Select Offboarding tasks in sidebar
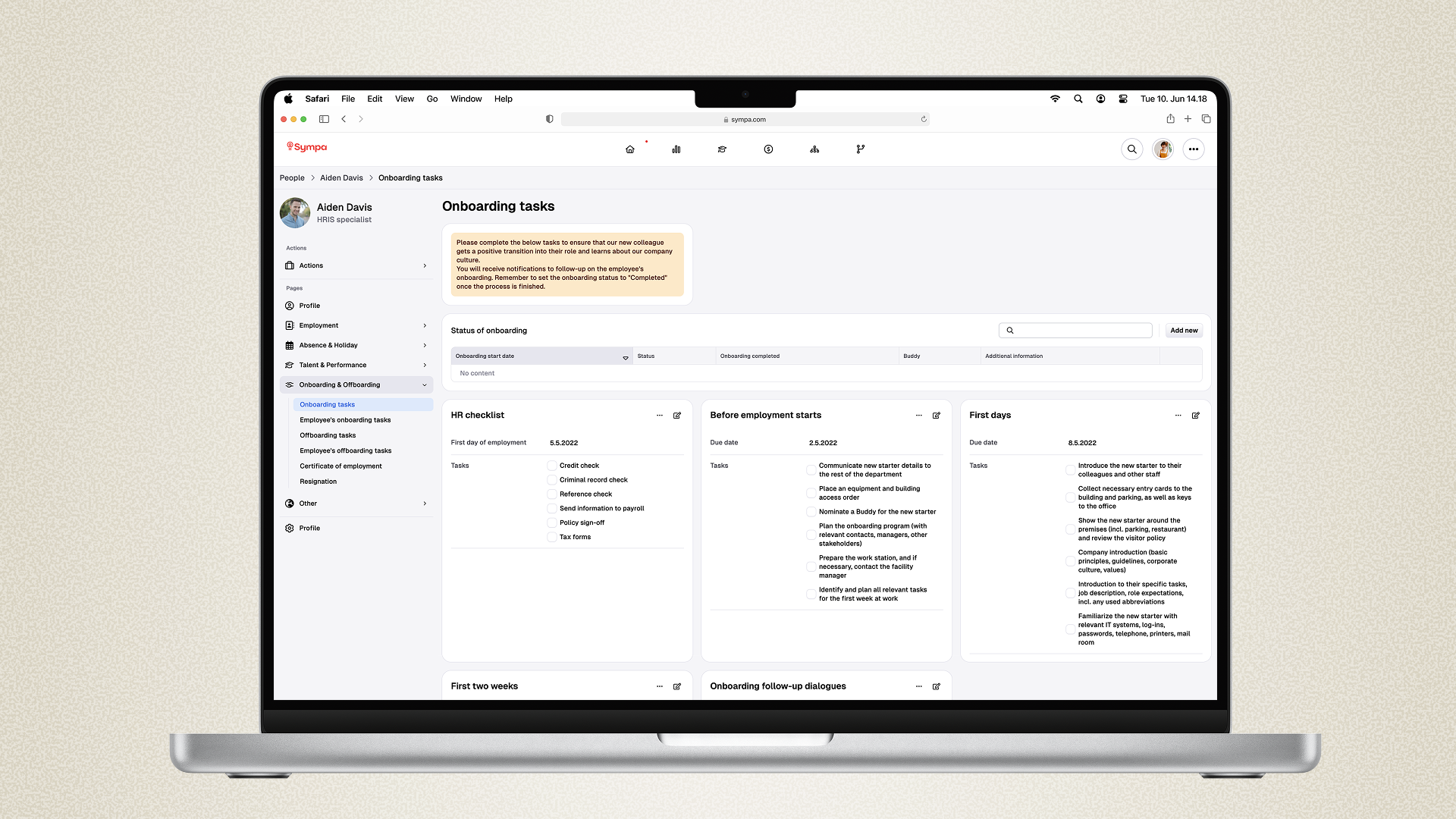 click(328, 435)
